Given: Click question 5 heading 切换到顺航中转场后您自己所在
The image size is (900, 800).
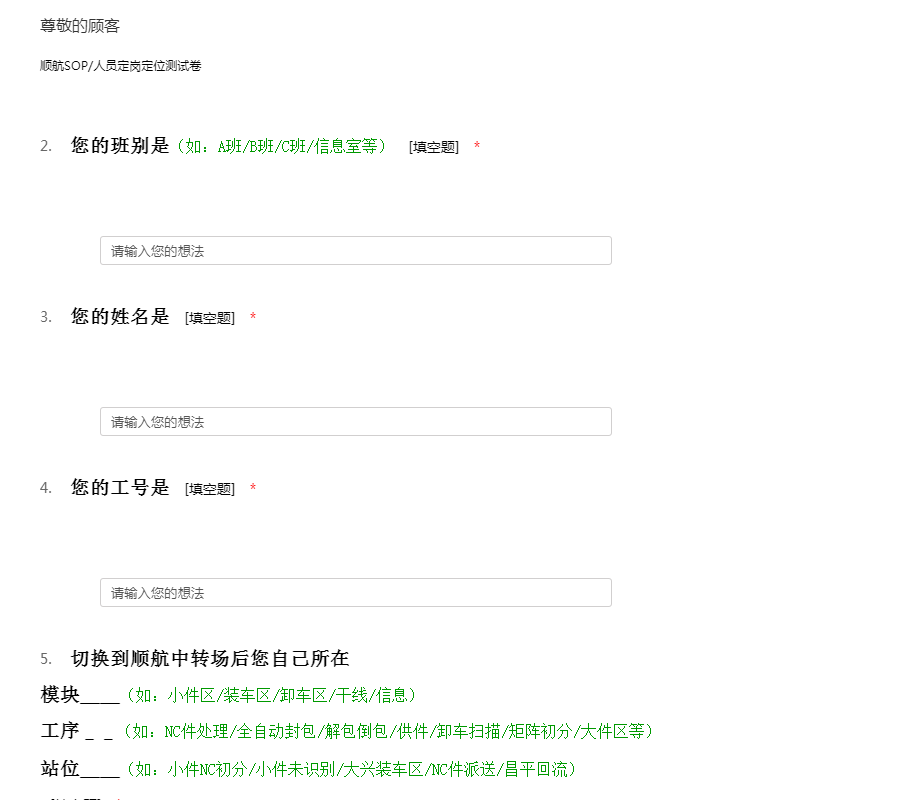Looking at the screenshot, I should pyautogui.click(x=210, y=659).
